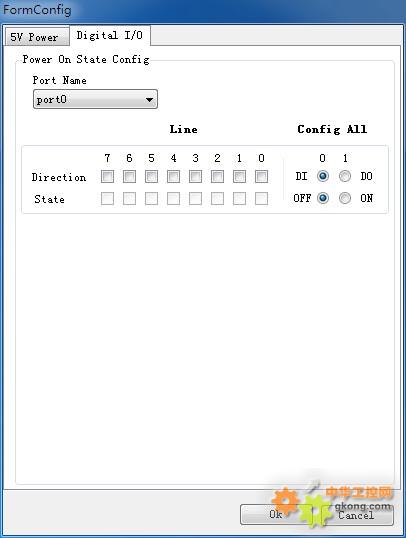
Task: Toggle Direction checkbox for line 1
Action: [239, 177]
